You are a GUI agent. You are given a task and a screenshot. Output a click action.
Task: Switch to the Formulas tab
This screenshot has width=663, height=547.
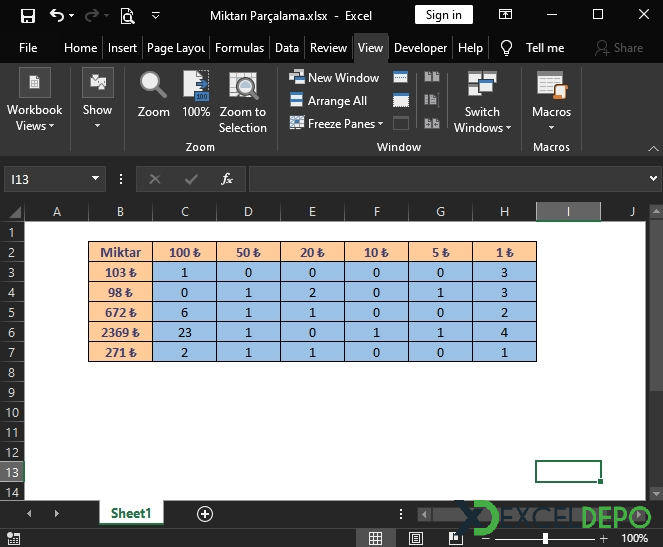(x=239, y=48)
